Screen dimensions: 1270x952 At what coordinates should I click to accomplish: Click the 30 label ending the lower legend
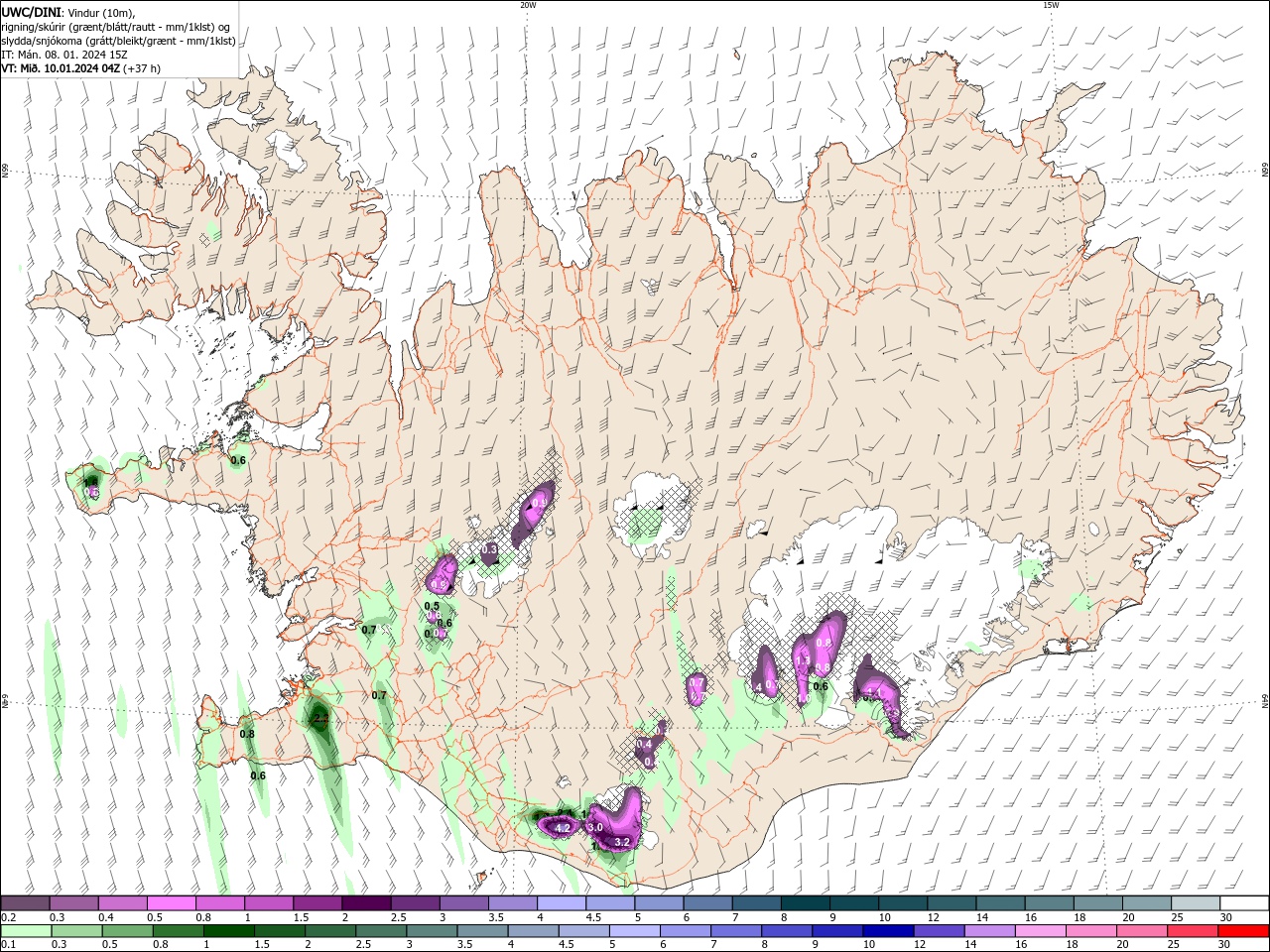click(x=1226, y=946)
